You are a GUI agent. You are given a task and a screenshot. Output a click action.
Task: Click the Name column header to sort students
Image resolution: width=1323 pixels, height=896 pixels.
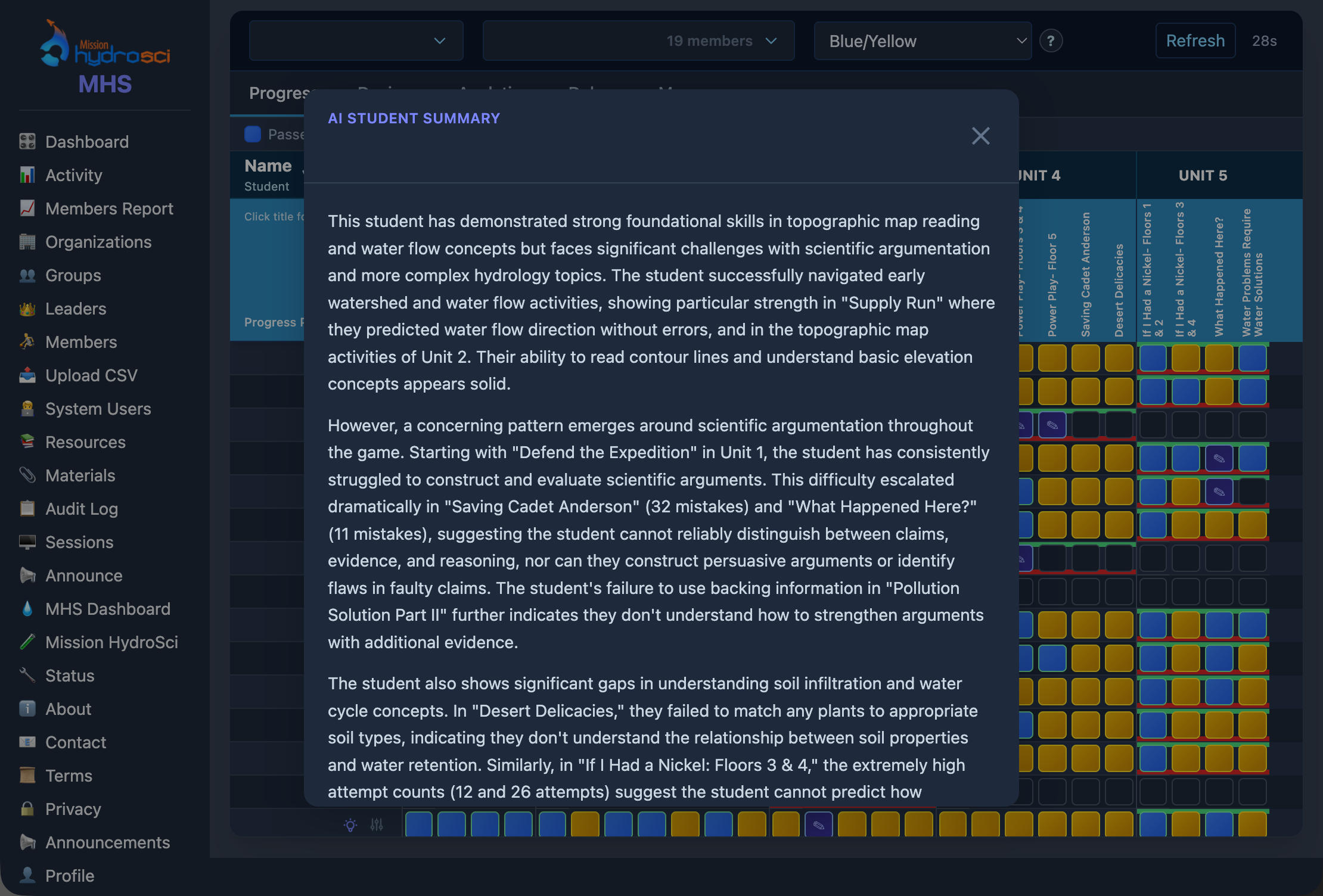(268, 166)
